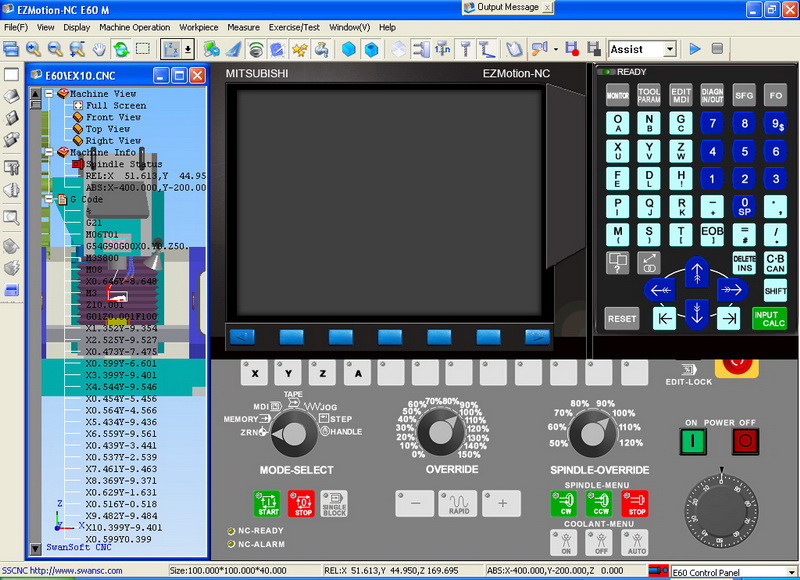Open the Assist dropdown list
This screenshot has width=800, height=580.
(x=669, y=49)
